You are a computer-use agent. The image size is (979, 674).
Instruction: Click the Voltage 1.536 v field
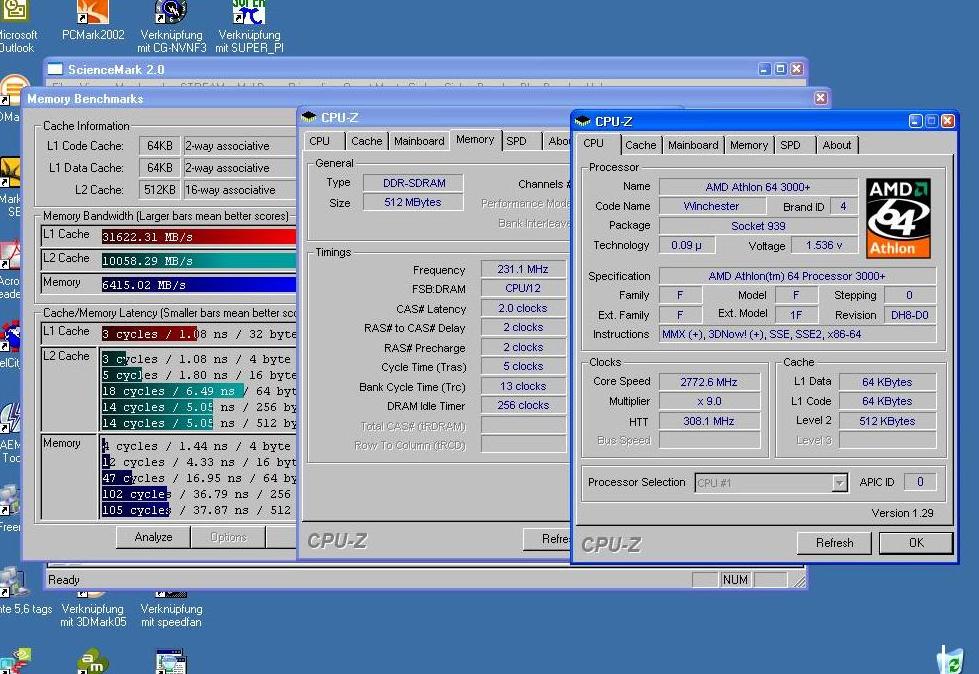[x=824, y=245]
